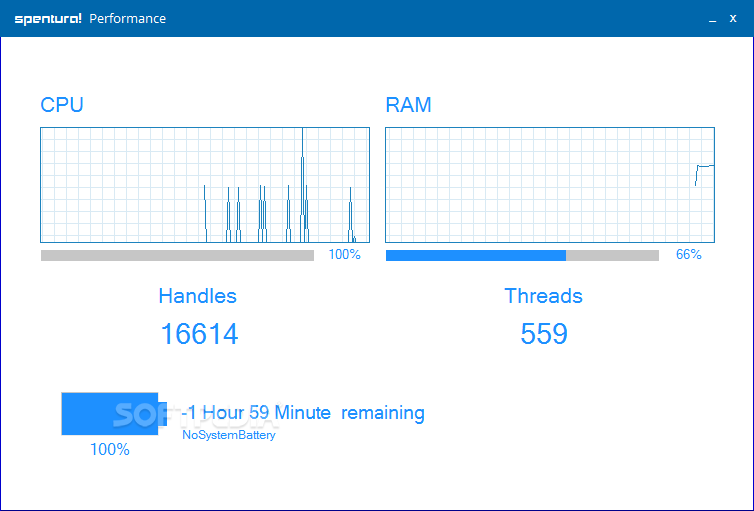Image resolution: width=754 pixels, height=511 pixels.
Task: Click the RAM heading label
Action: pos(408,105)
